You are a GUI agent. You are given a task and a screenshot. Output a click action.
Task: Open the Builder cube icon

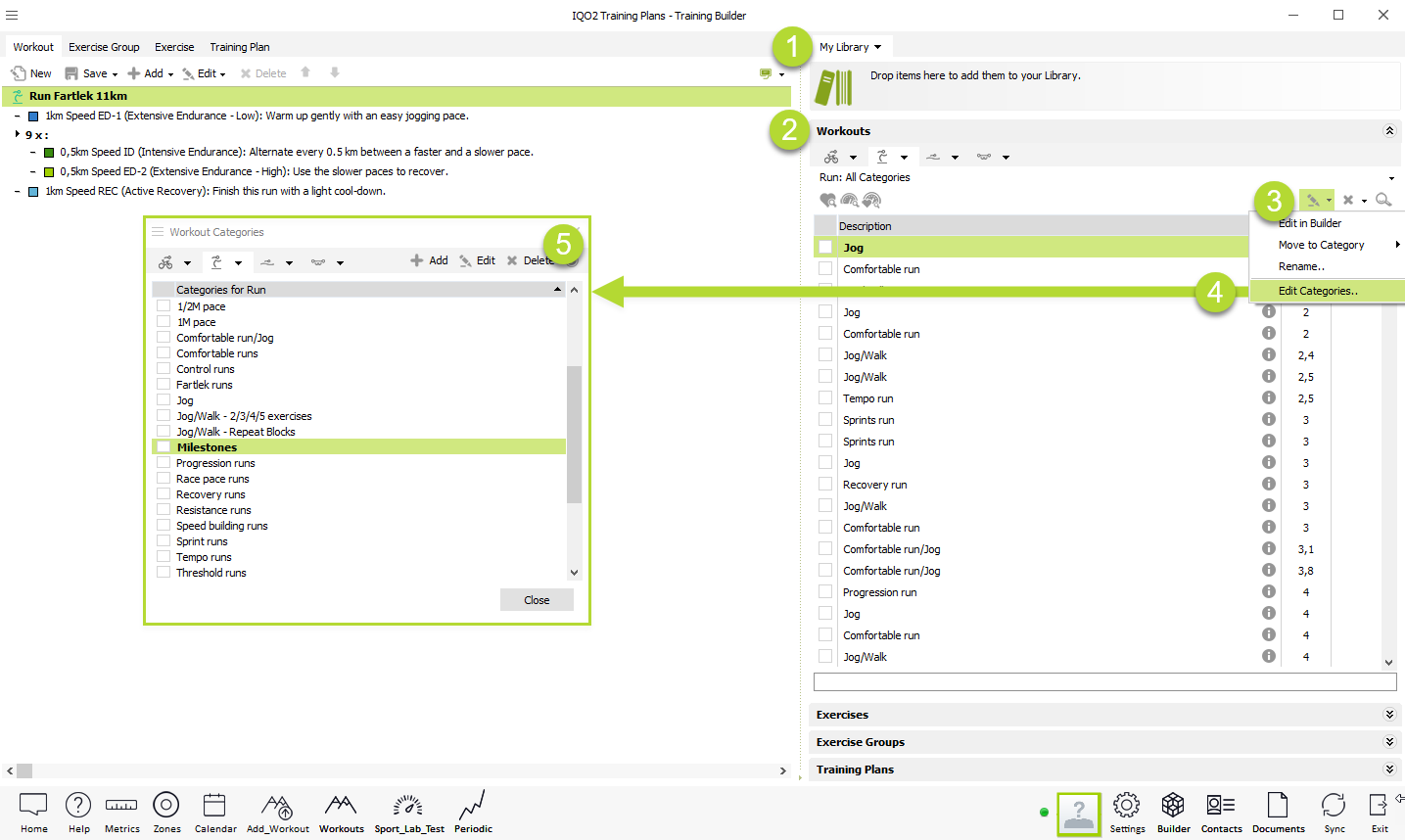tap(1173, 806)
